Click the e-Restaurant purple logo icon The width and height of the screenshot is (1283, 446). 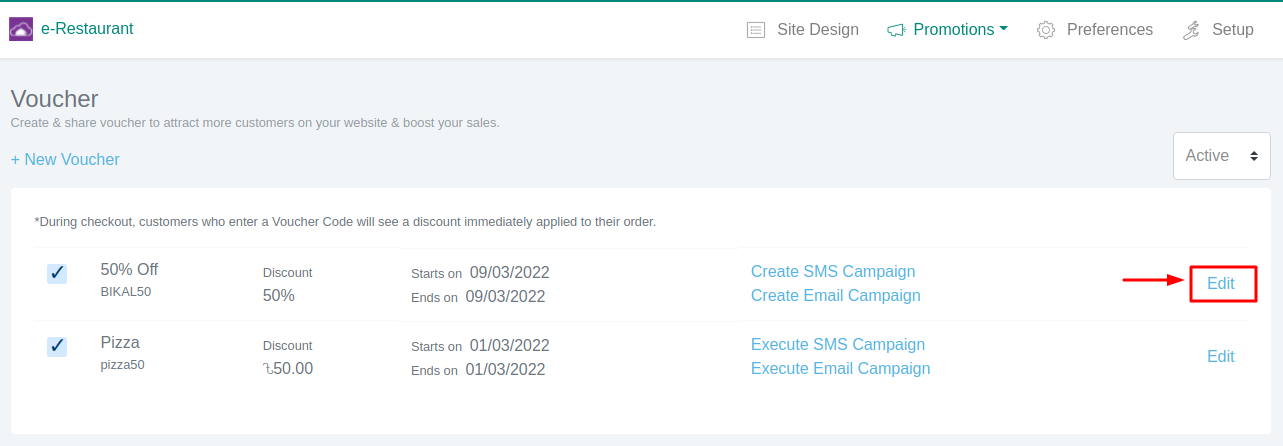pyautogui.click(x=20, y=30)
